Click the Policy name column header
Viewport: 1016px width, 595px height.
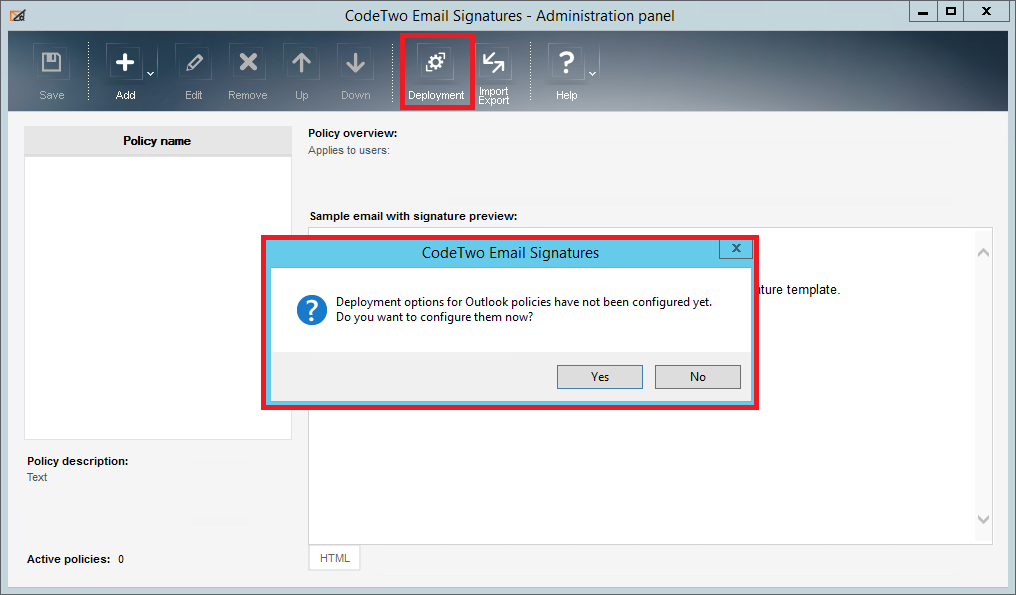coord(157,141)
